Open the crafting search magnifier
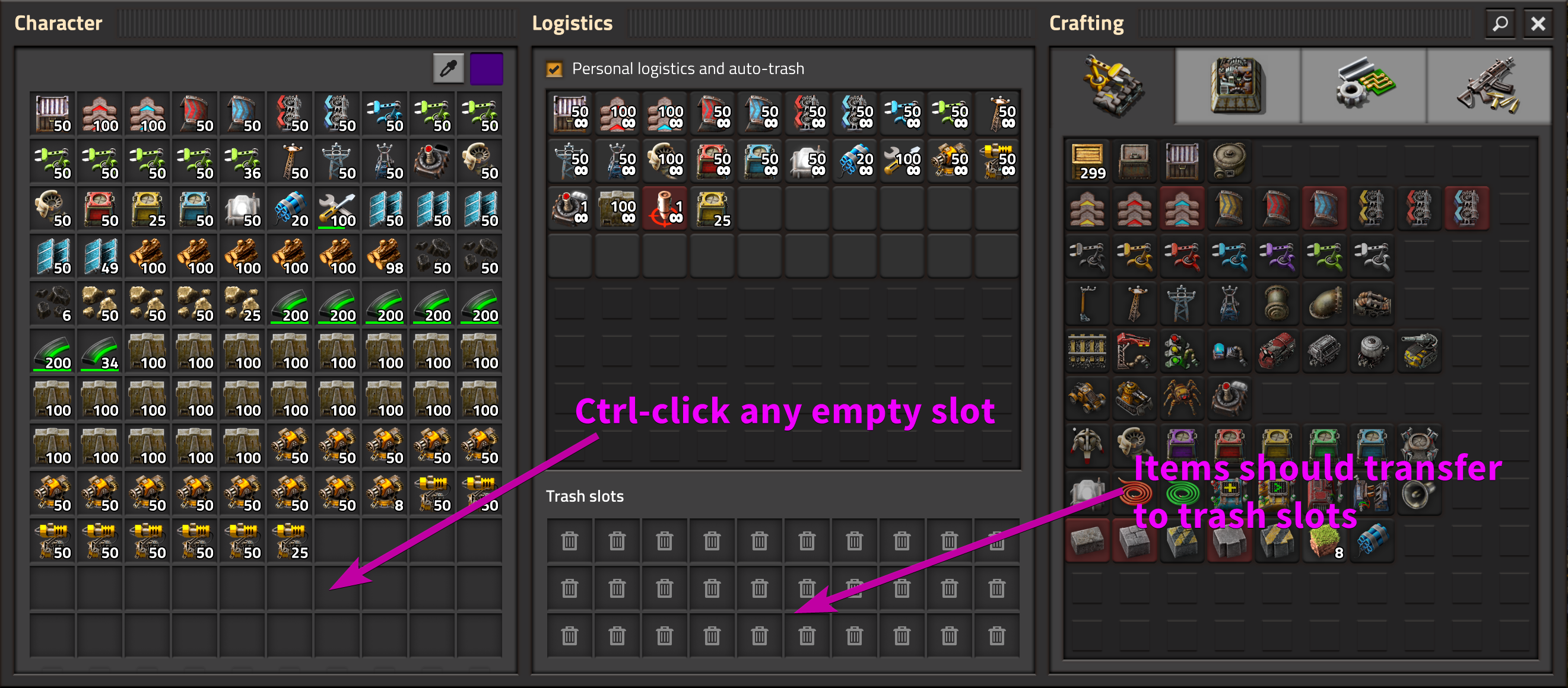 click(1499, 24)
